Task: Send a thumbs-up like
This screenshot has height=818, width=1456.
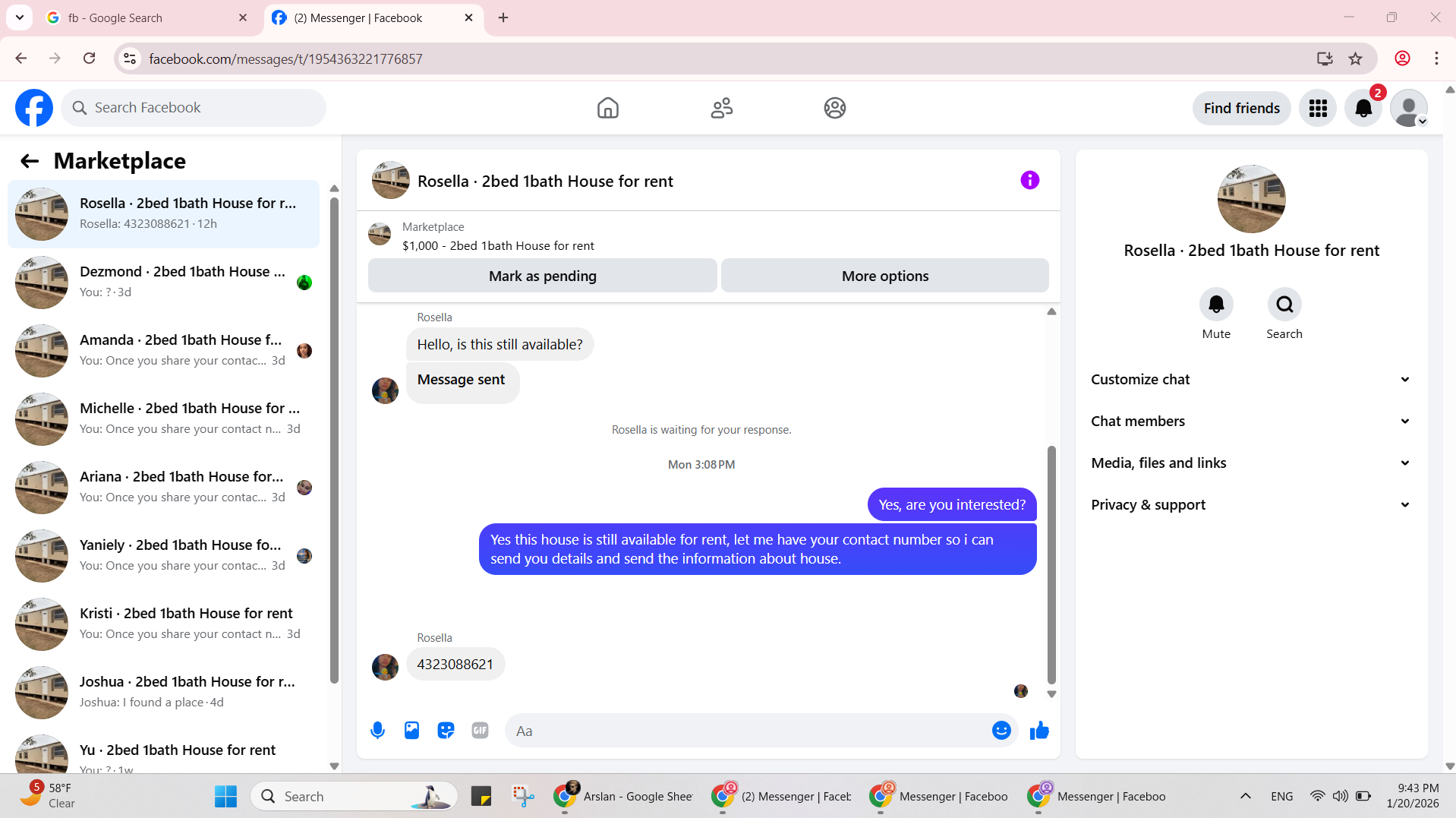Action: click(x=1039, y=731)
